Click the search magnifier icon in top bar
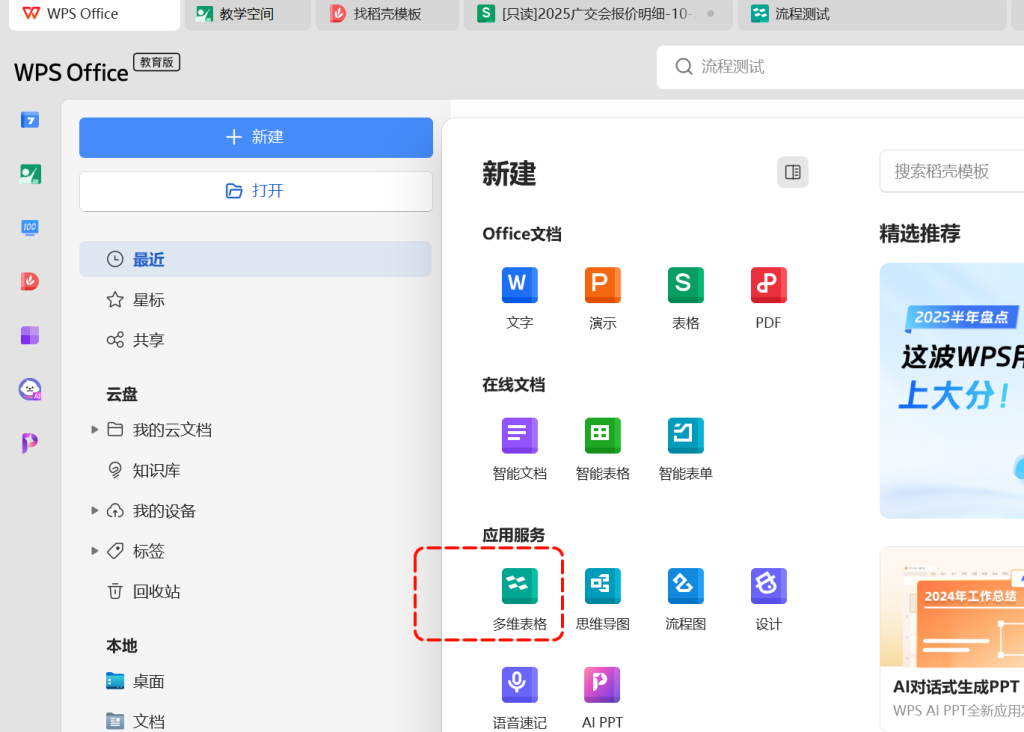Image resolution: width=1024 pixels, height=732 pixels. coord(683,67)
